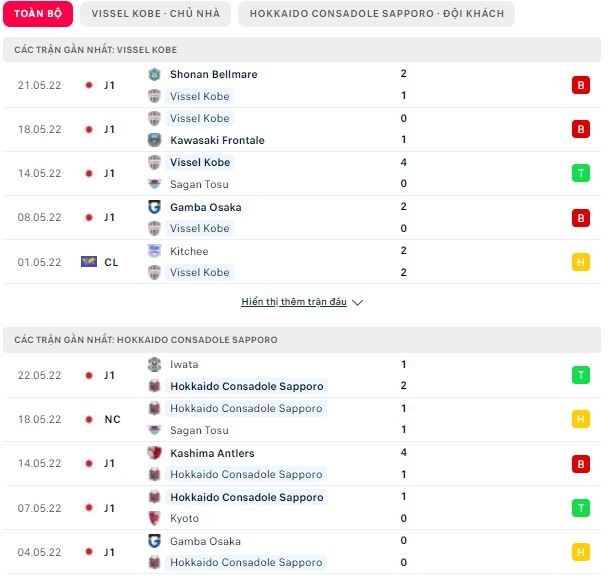Image resolution: width=608 pixels, height=576 pixels.
Task: Select the Toàn Bộ tab
Action: [38, 14]
